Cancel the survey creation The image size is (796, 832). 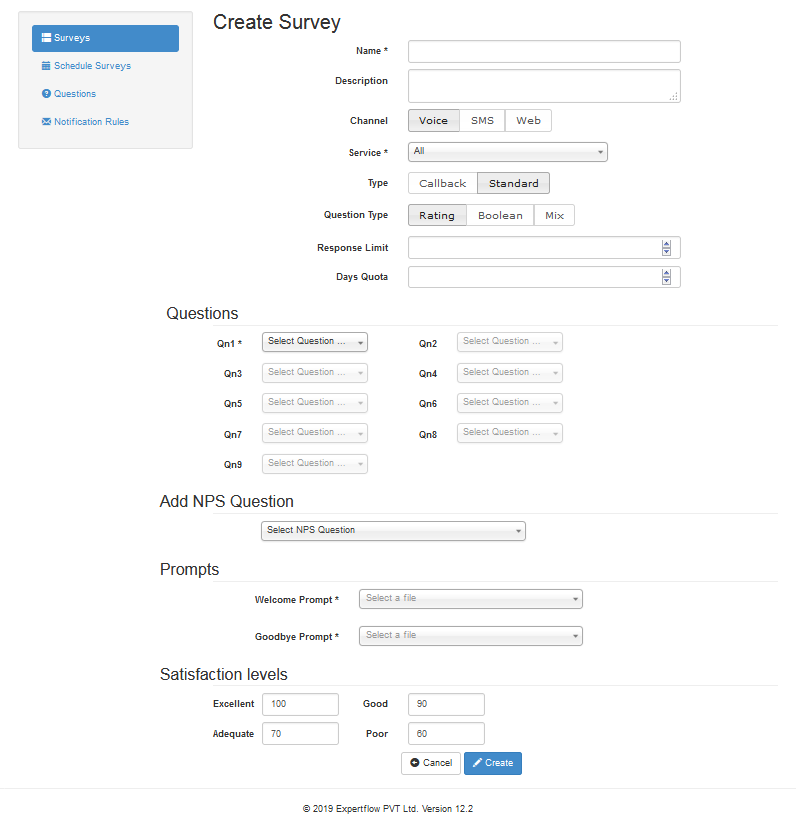tap(431, 762)
